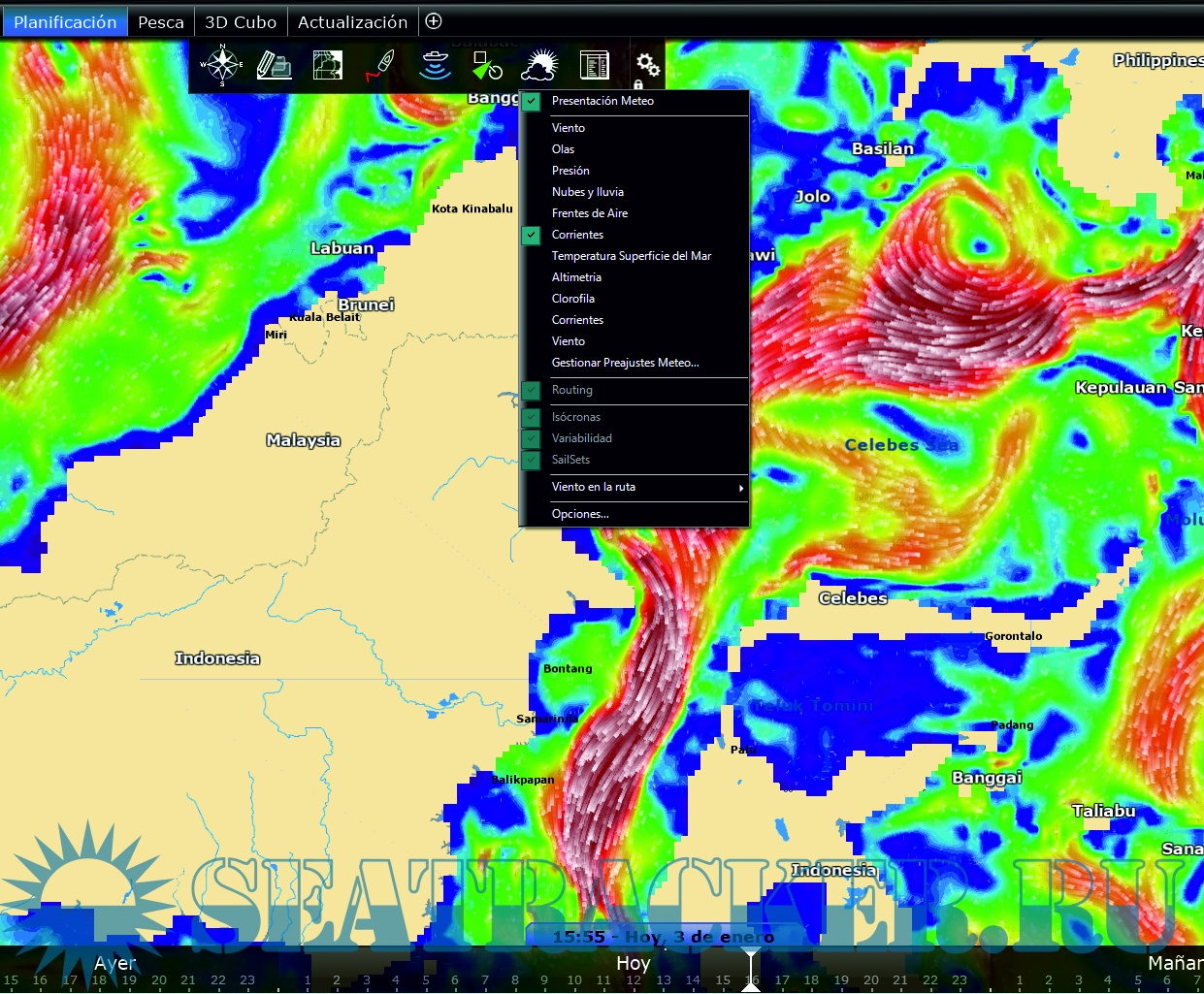1204x994 pixels.
Task: Click the timeline cursor at current time
Action: [751, 970]
